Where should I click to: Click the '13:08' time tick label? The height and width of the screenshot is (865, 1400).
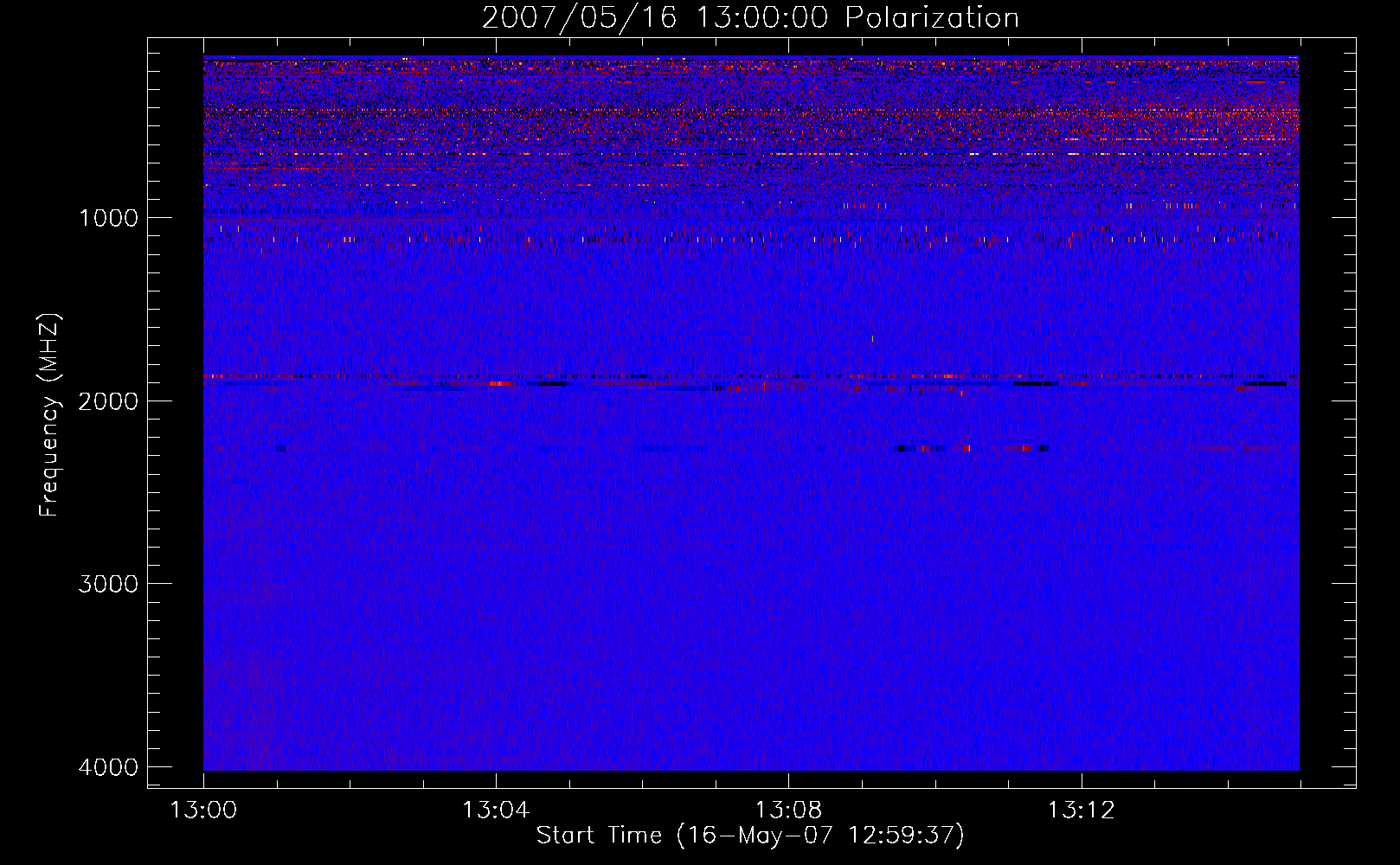click(788, 811)
